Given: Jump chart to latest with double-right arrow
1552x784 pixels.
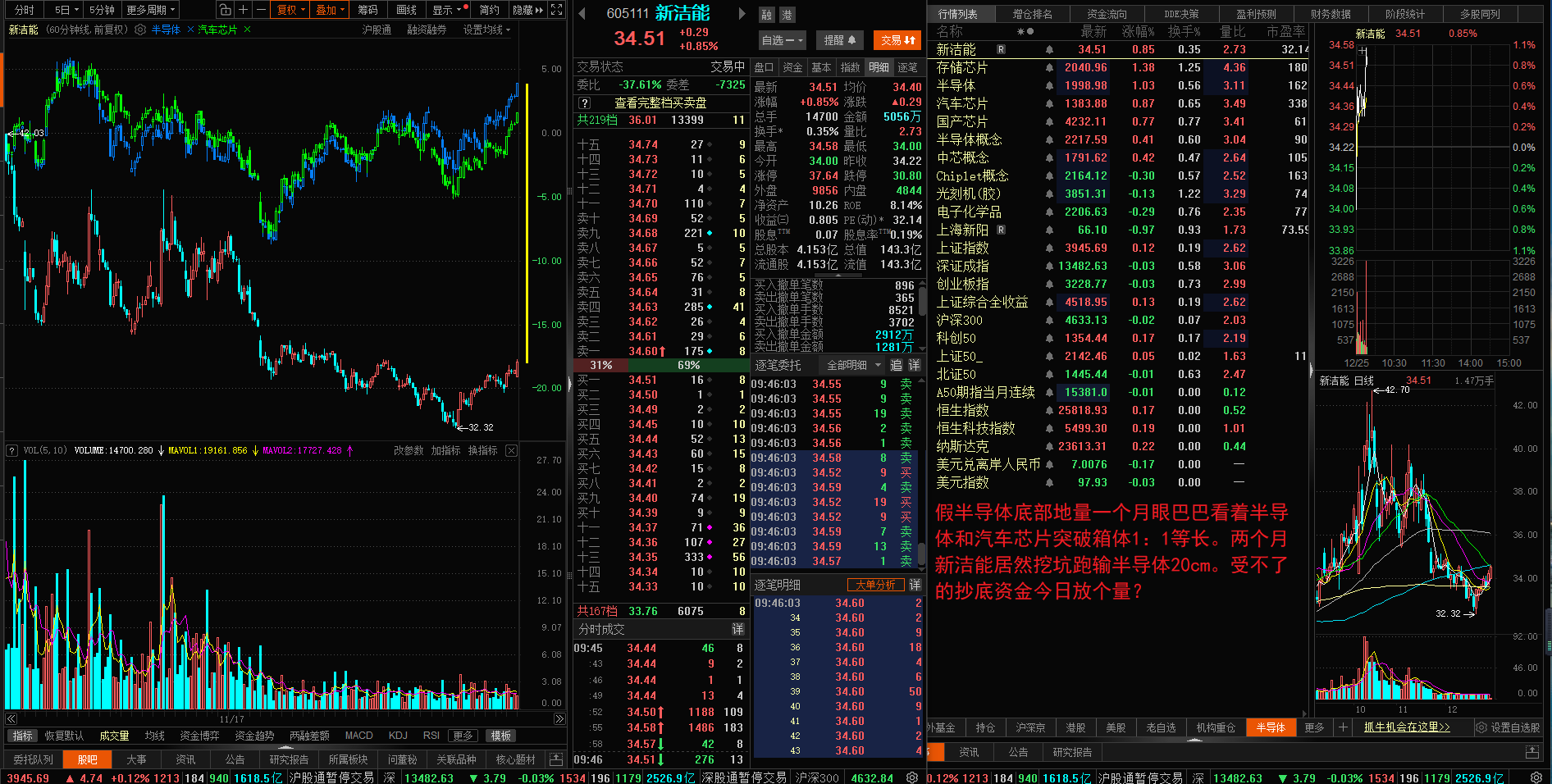Looking at the screenshot, I should (x=559, y=719).
